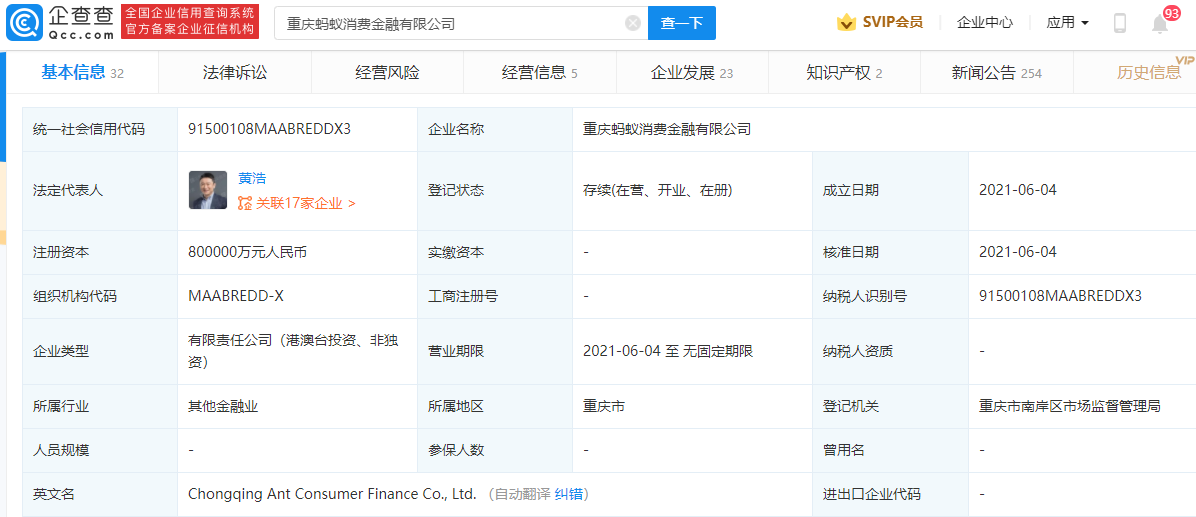Switch to the 知识产权 tab
The image size is (1196, 517).
tap(844, 73)
